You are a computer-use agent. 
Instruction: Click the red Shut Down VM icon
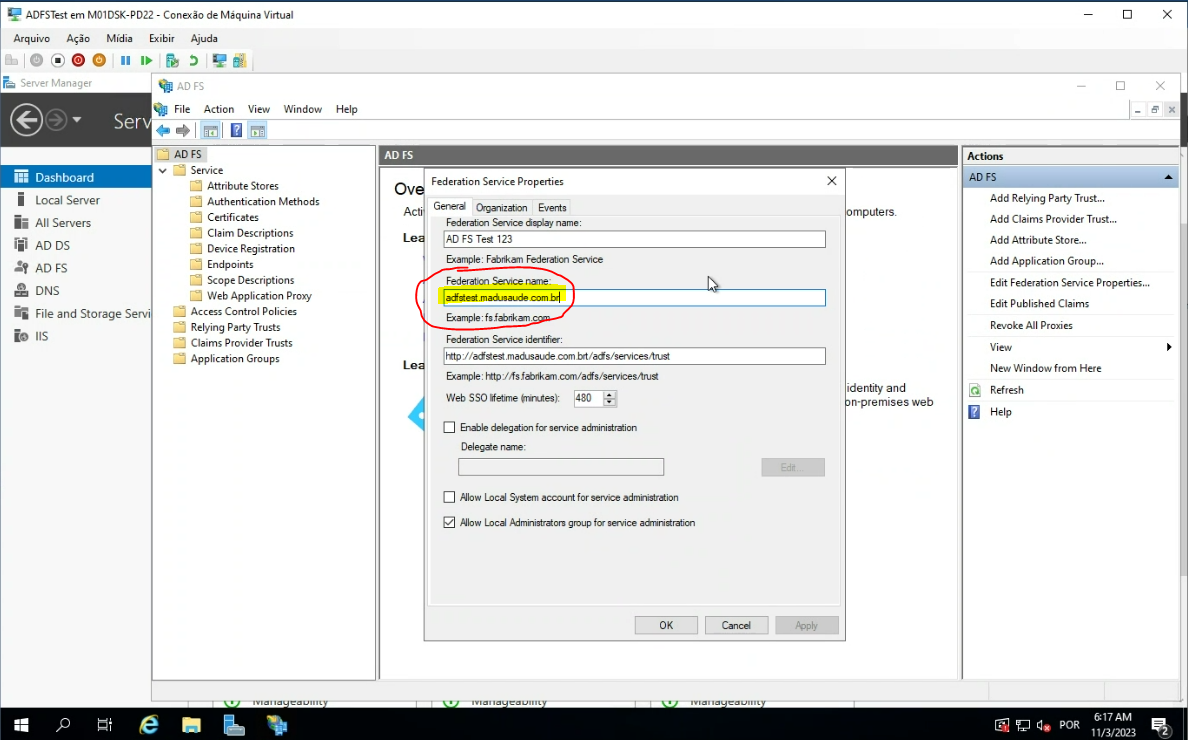tap(78, 61)
